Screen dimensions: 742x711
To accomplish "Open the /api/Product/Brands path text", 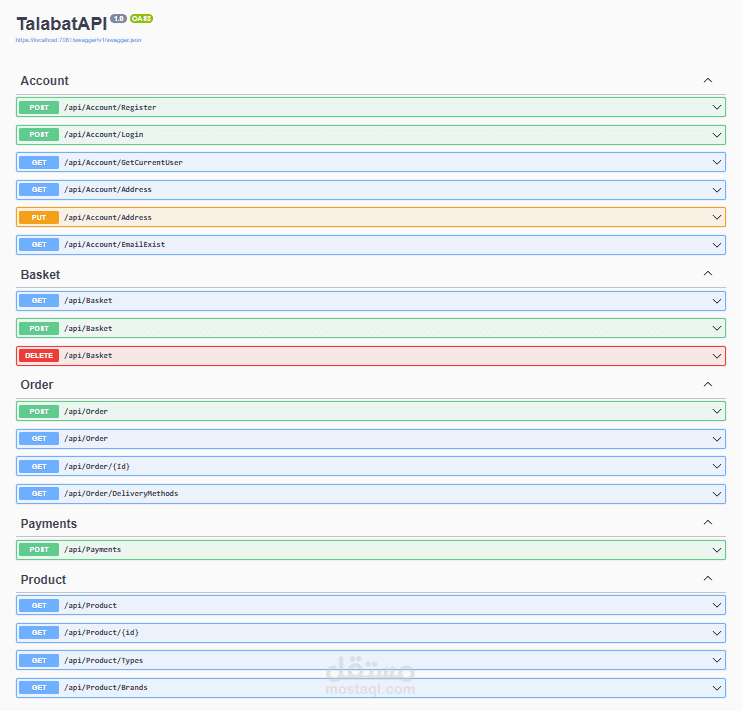I will (106, 687).
